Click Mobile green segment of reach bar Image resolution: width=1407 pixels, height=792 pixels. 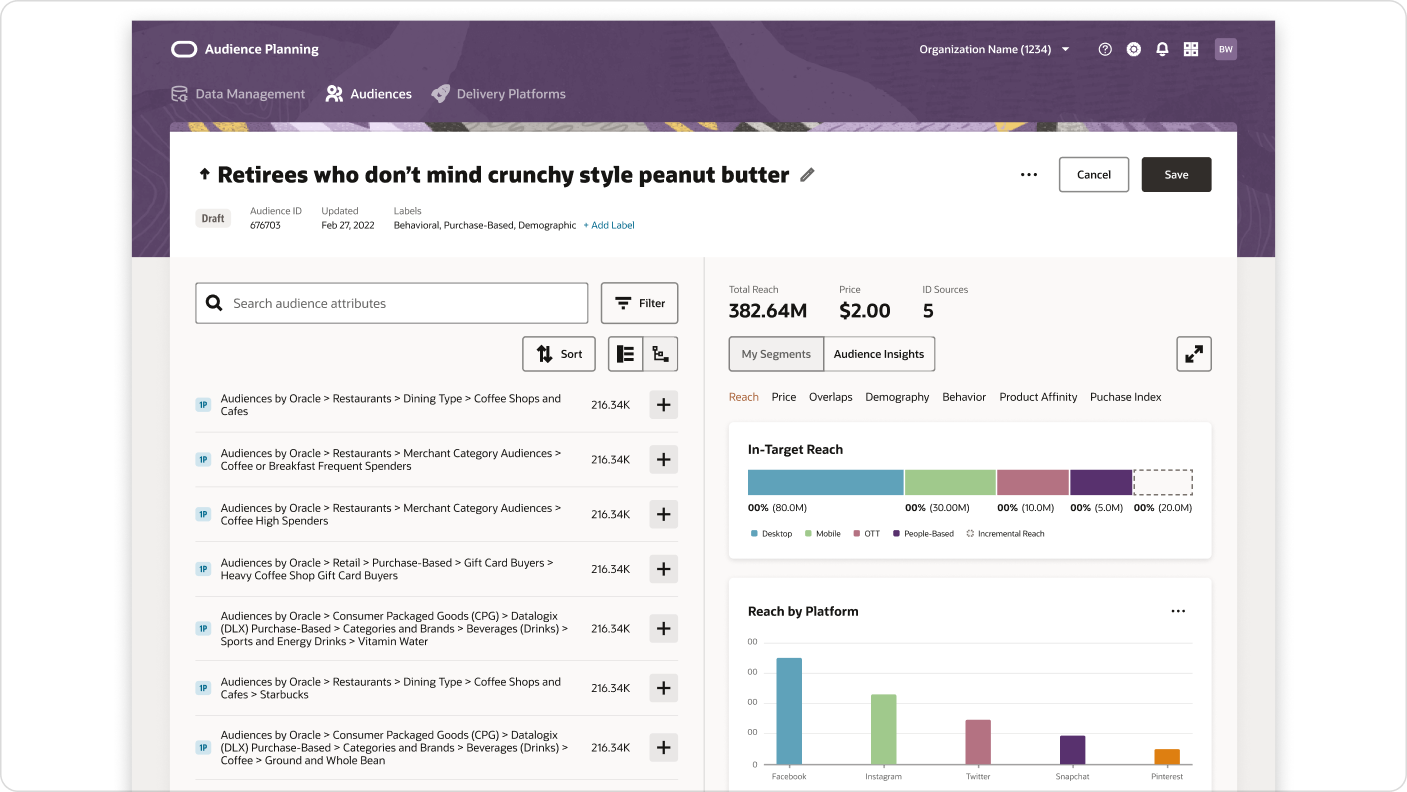pyautogui.click(x=950, y=482)
